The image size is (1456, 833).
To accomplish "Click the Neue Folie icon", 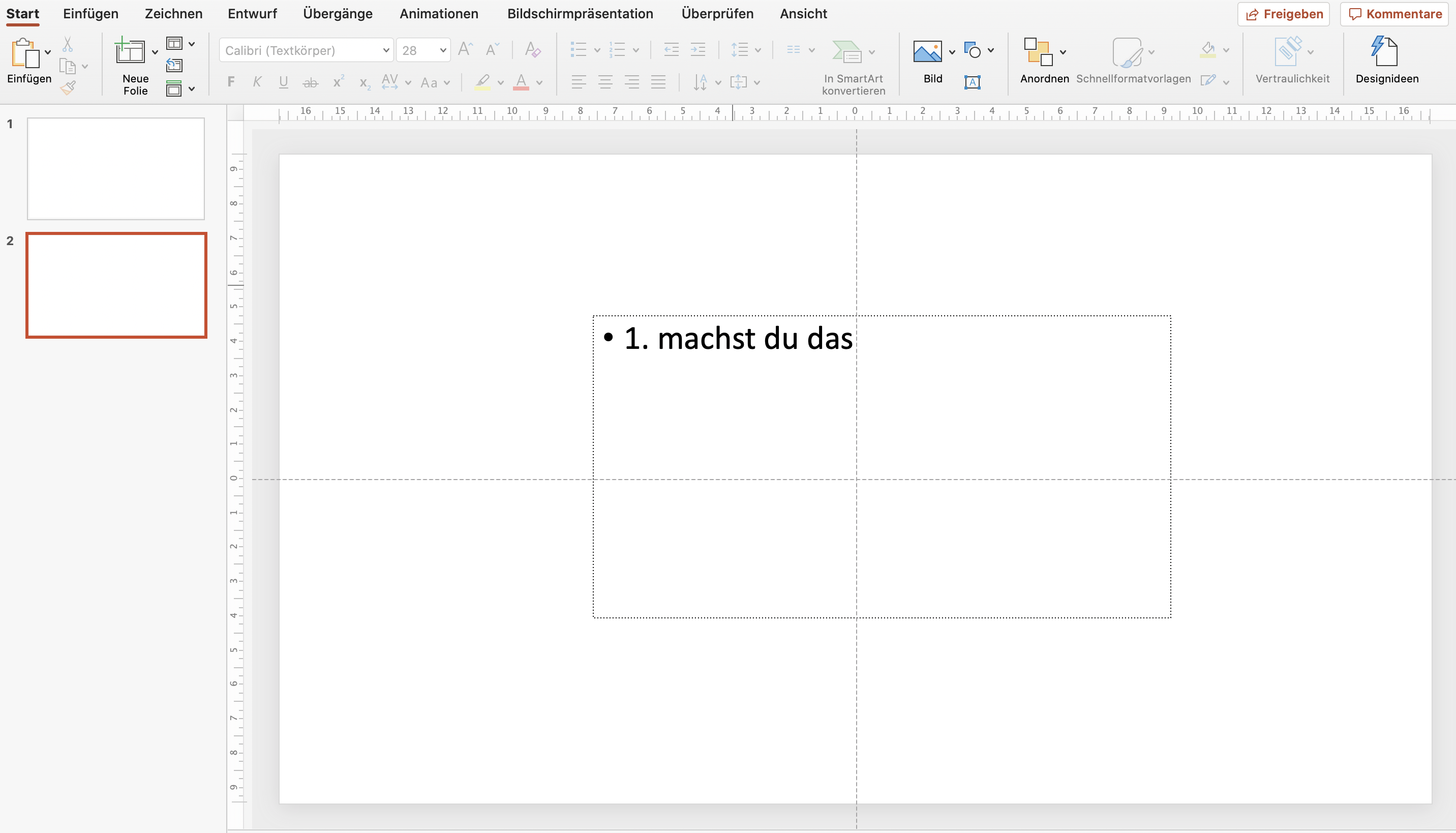I will pos(130,51).
